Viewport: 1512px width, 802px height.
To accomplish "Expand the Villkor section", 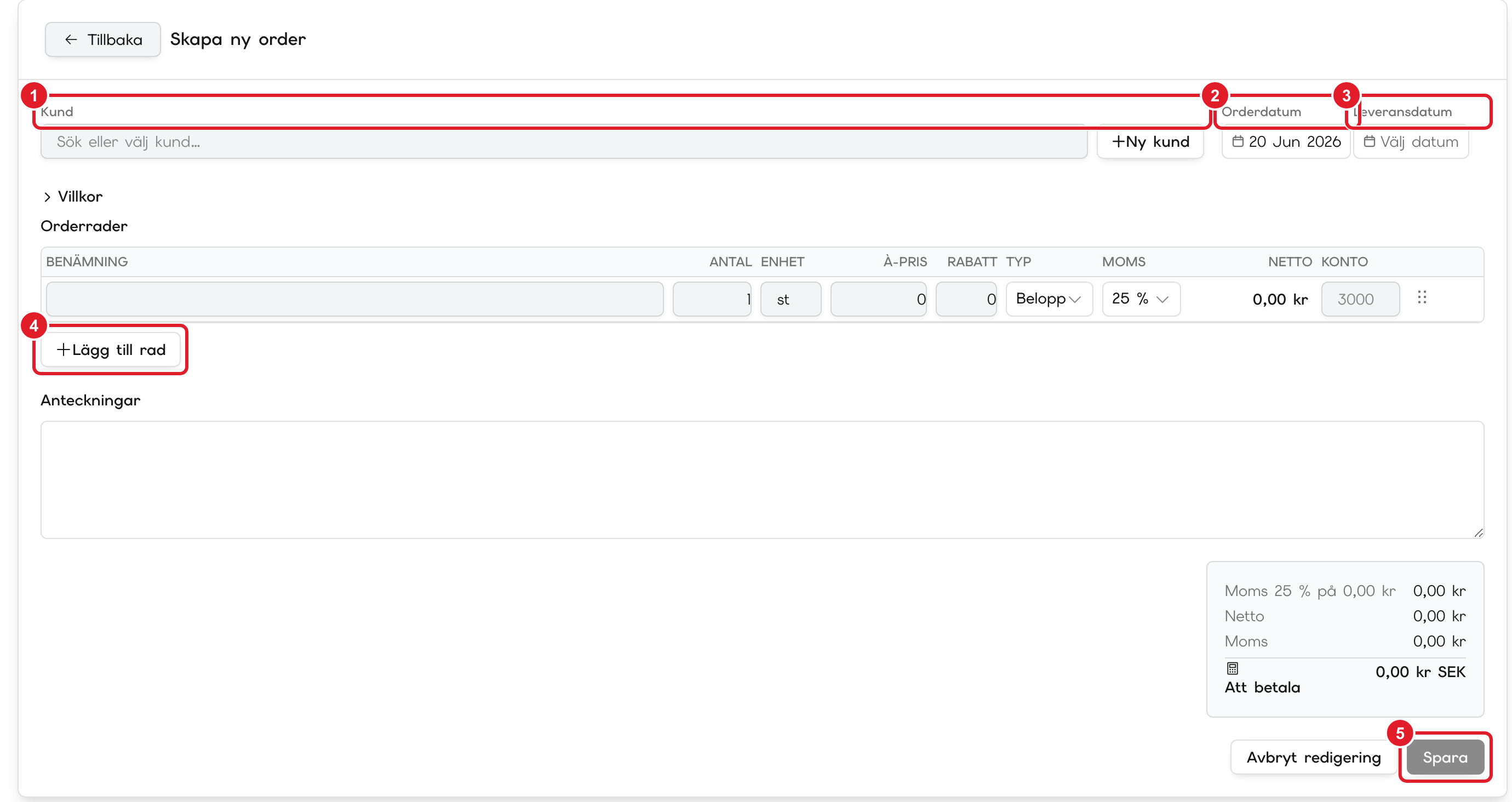I will click(72, 197).
